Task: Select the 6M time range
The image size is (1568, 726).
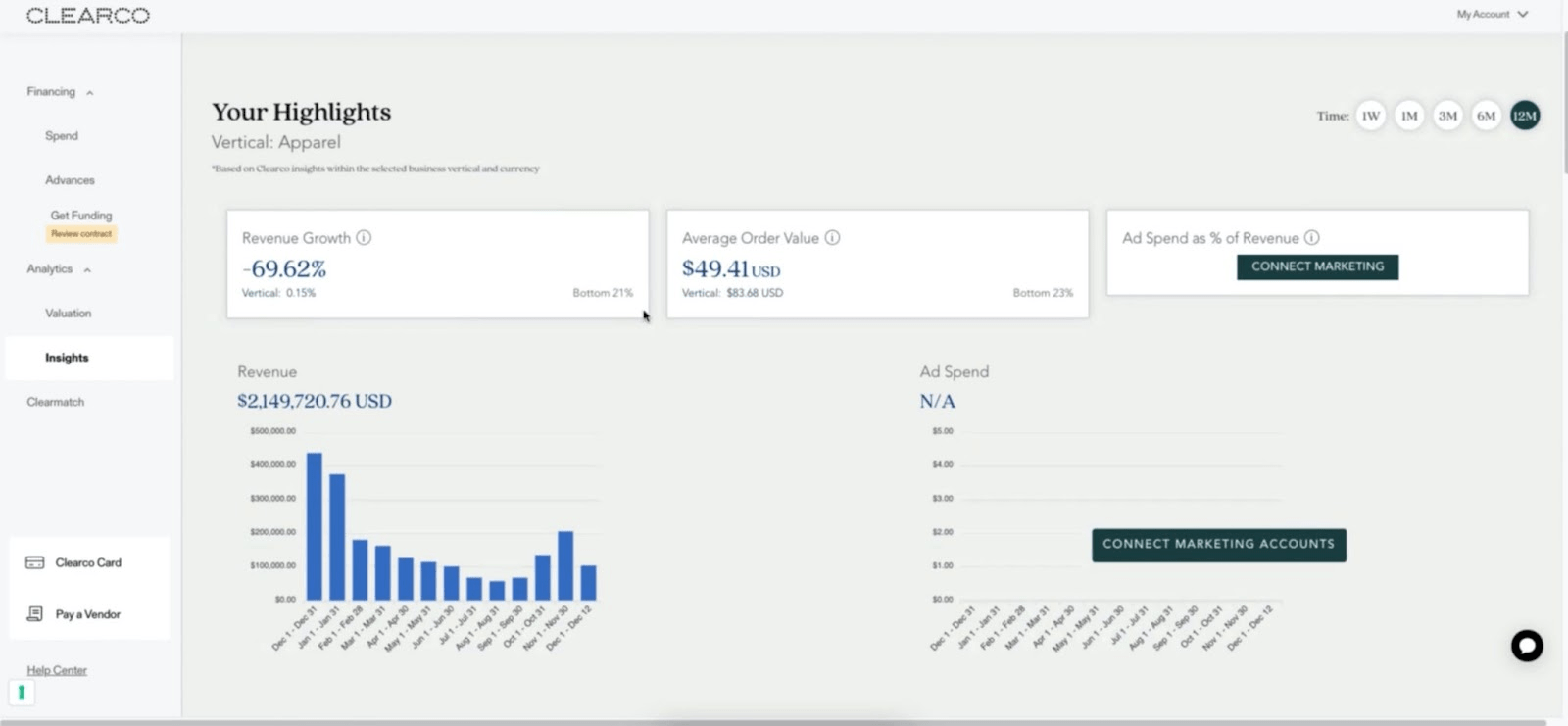Action: [1486, 116]
